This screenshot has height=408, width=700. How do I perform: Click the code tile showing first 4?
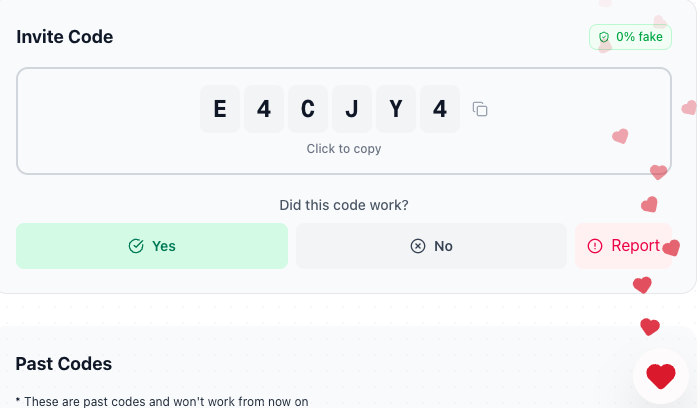click(264, 109)
